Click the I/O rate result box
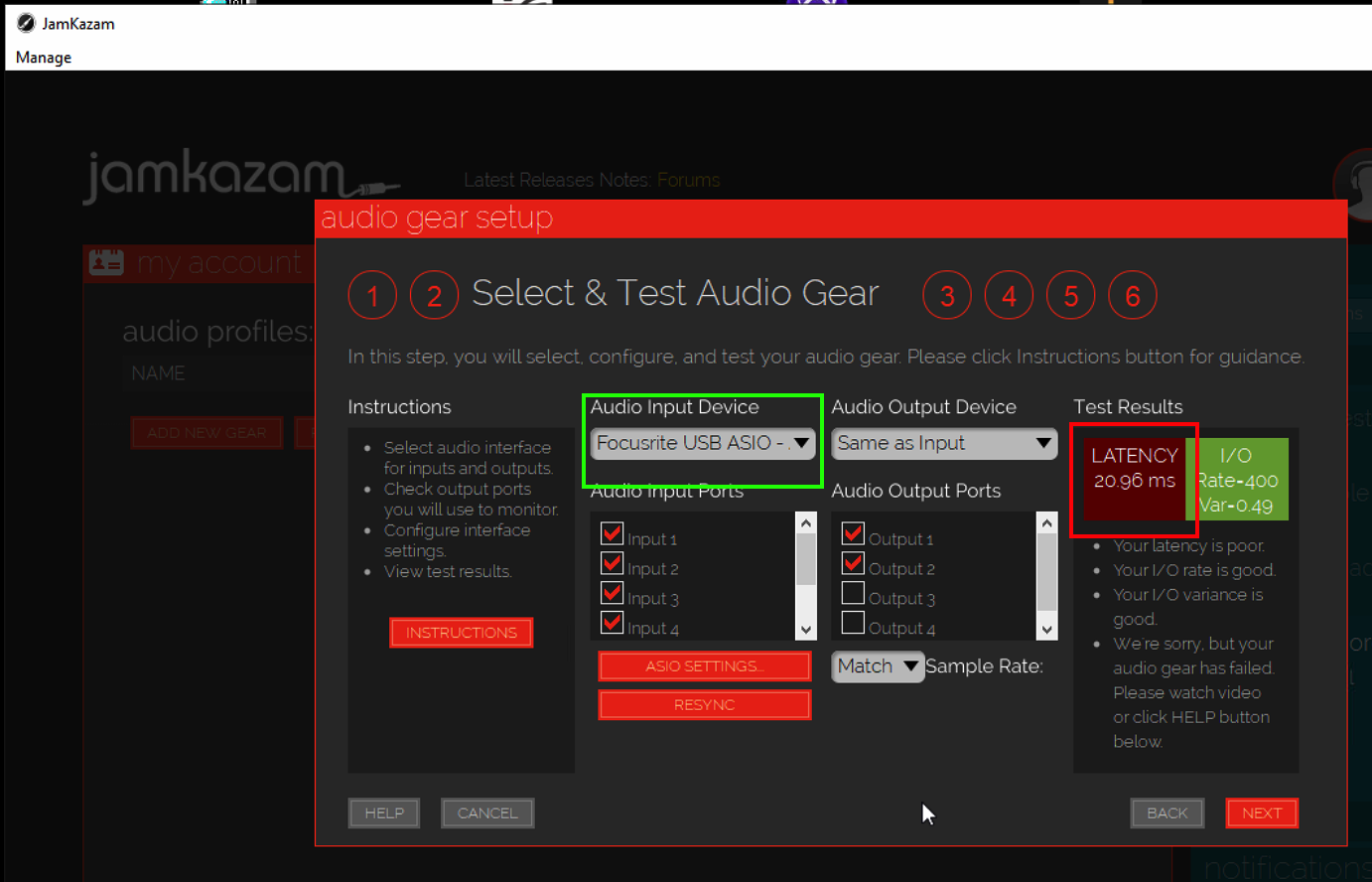This screenshot has width=1372, height=882. [x=1237, y=479]
